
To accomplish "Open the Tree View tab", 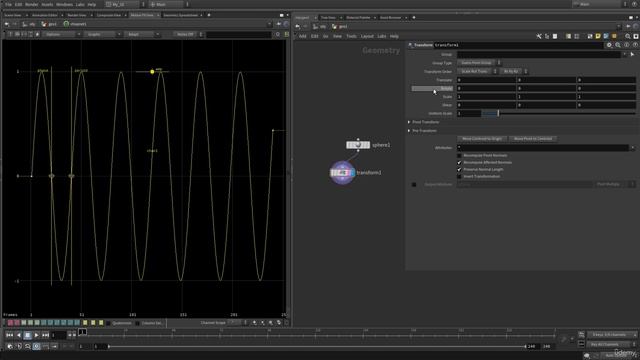I will tap(328, 18).
